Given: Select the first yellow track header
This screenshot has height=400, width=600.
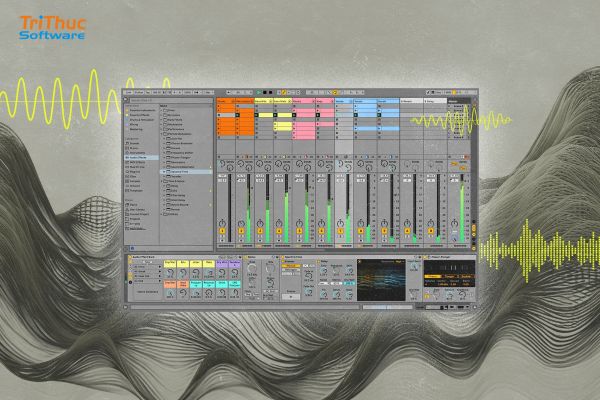Looking at the screenshot, I should coord(264,101).
